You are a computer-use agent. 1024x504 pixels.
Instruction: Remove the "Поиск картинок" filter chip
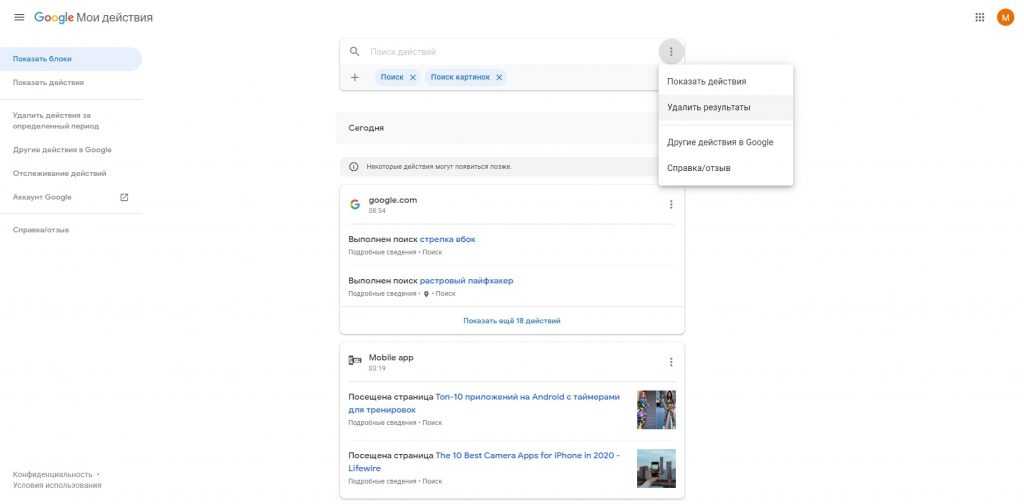499,77
